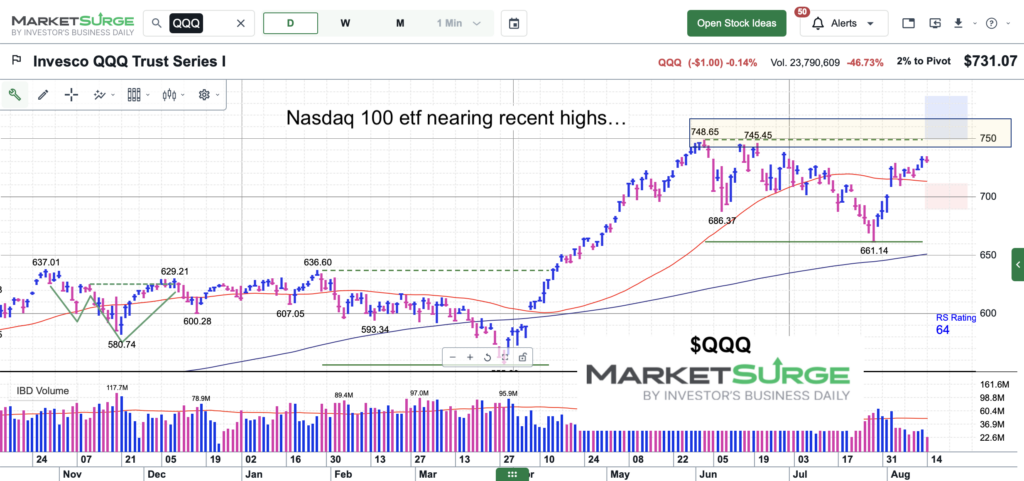Open the Alerts dropdown menu

844,23
